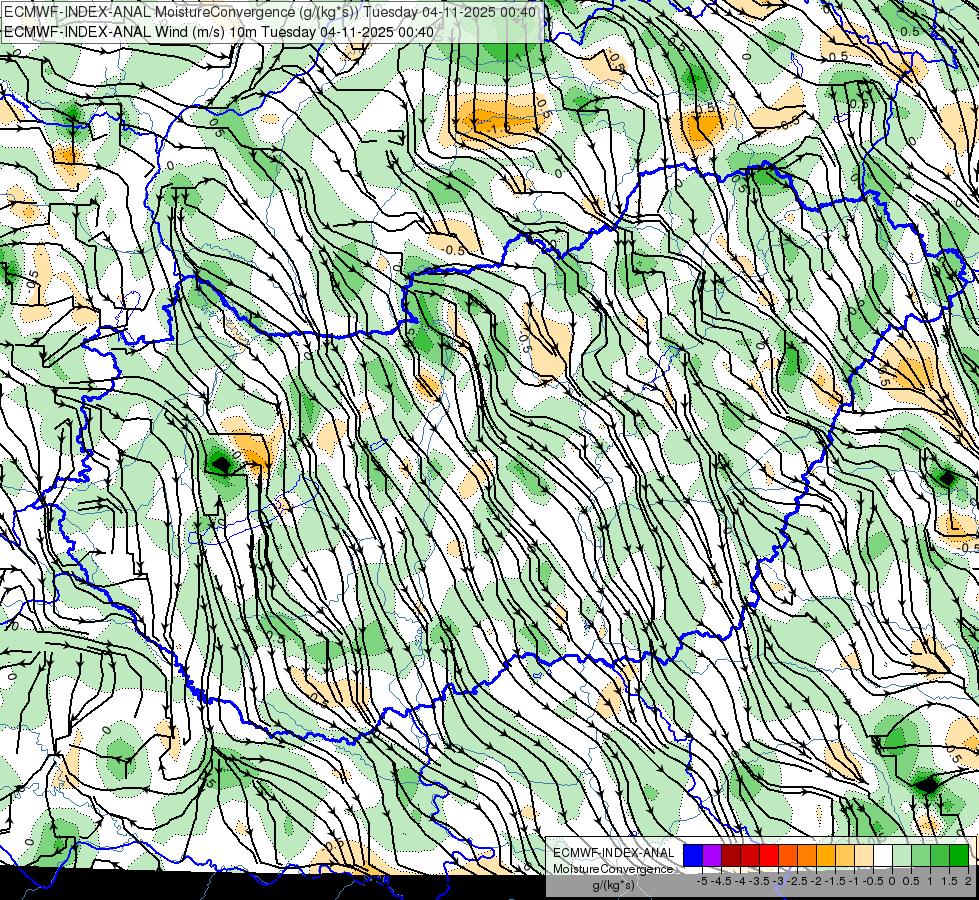This screenshot has height=900, width=979.
Task: Select the pale peach swatch between -1 and -0.5
Action: (x=864, y=855)
